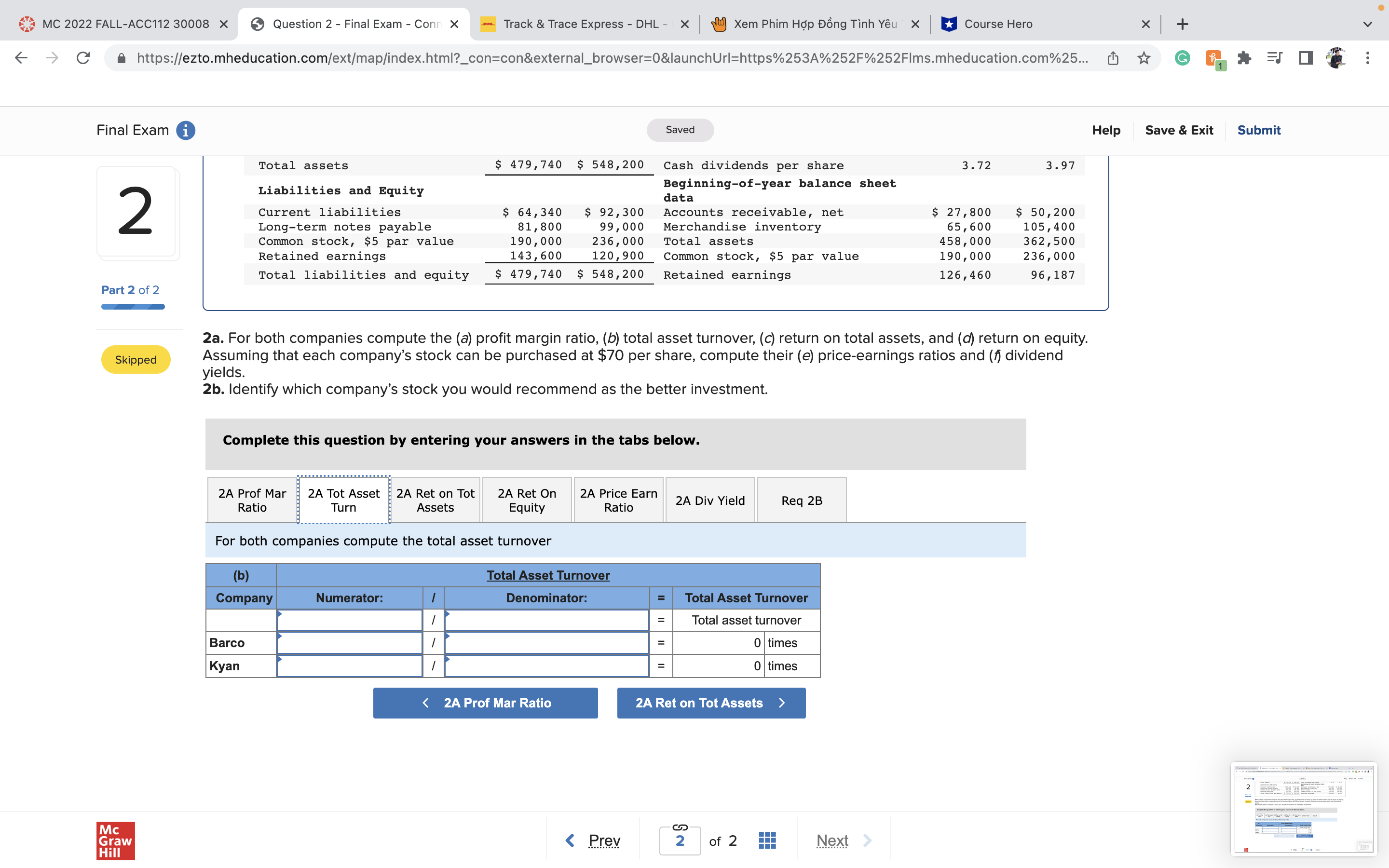
Task: Reload the page
Action: point(83,58)
